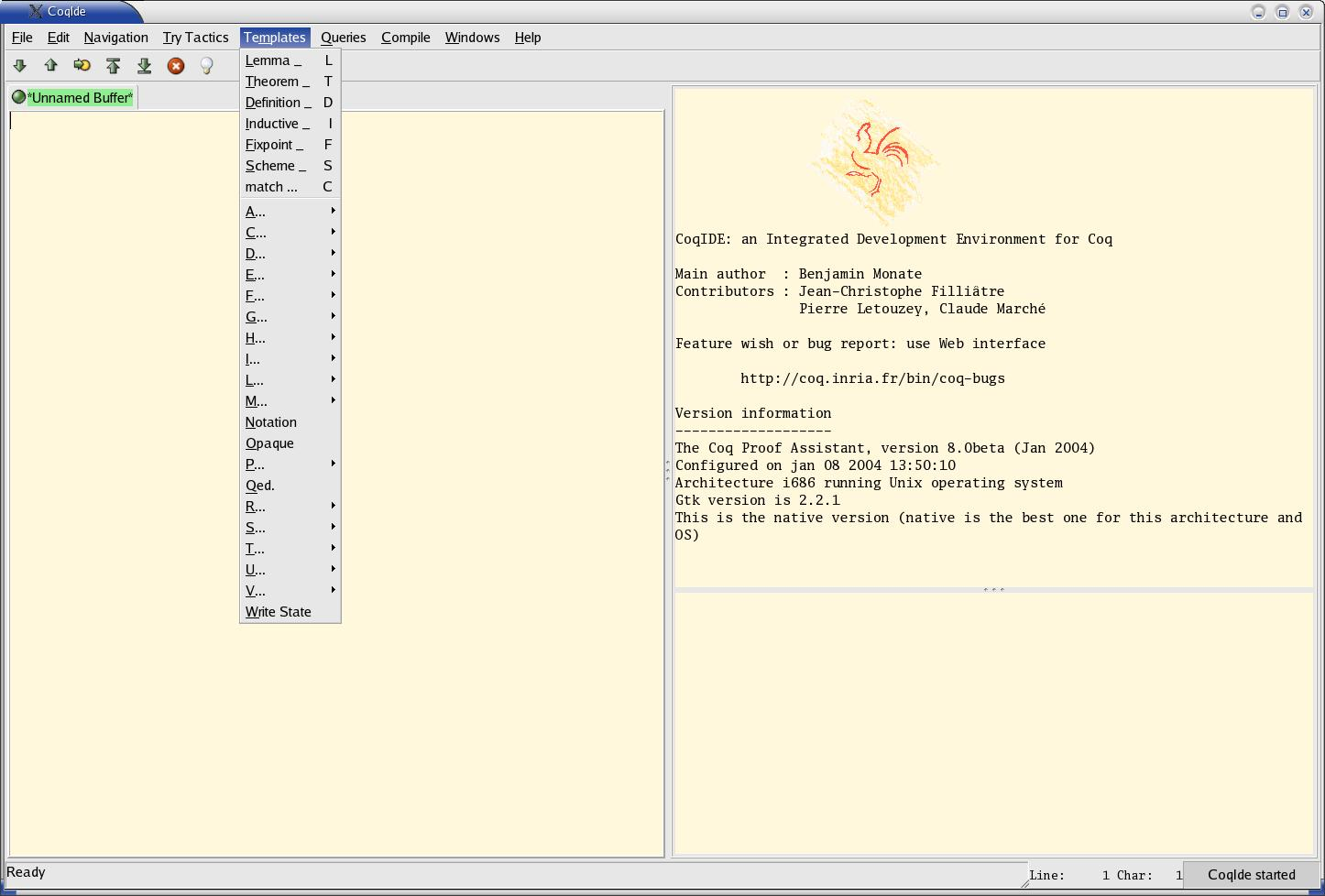Insert the Theorem template
This screenshot has height=896, width=1325.
[x=290, y=82]
